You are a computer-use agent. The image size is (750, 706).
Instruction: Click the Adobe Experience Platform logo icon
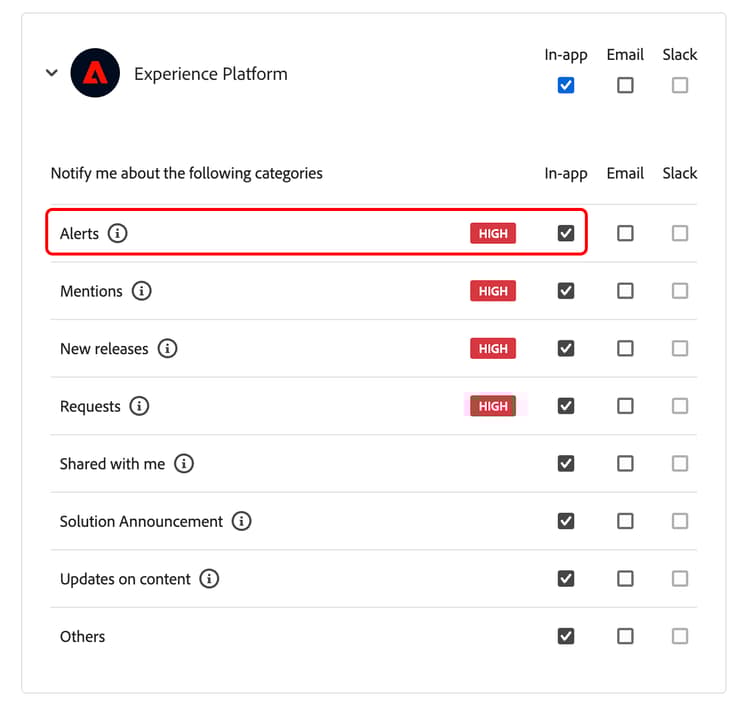point(95,73)
